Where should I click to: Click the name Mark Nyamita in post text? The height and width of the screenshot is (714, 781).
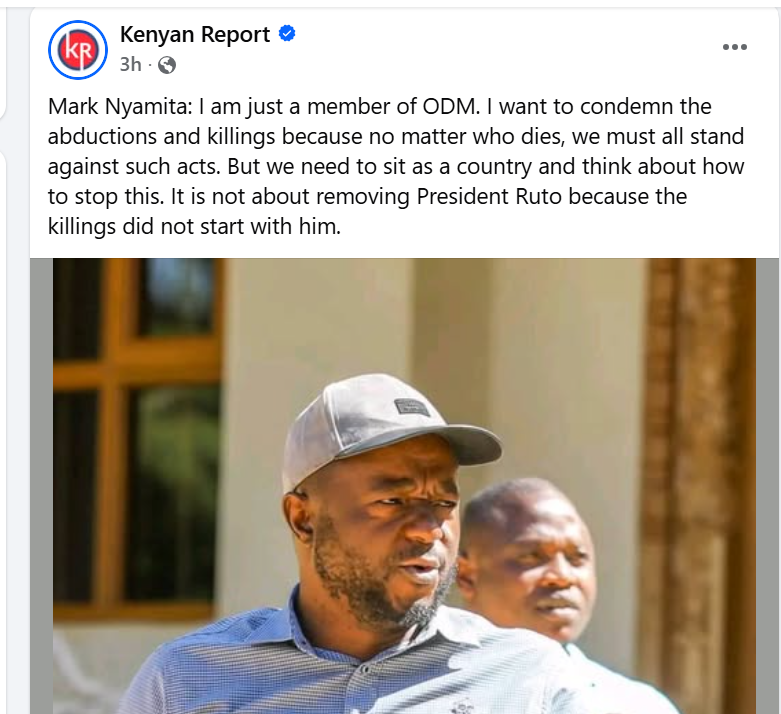(117, 107)
